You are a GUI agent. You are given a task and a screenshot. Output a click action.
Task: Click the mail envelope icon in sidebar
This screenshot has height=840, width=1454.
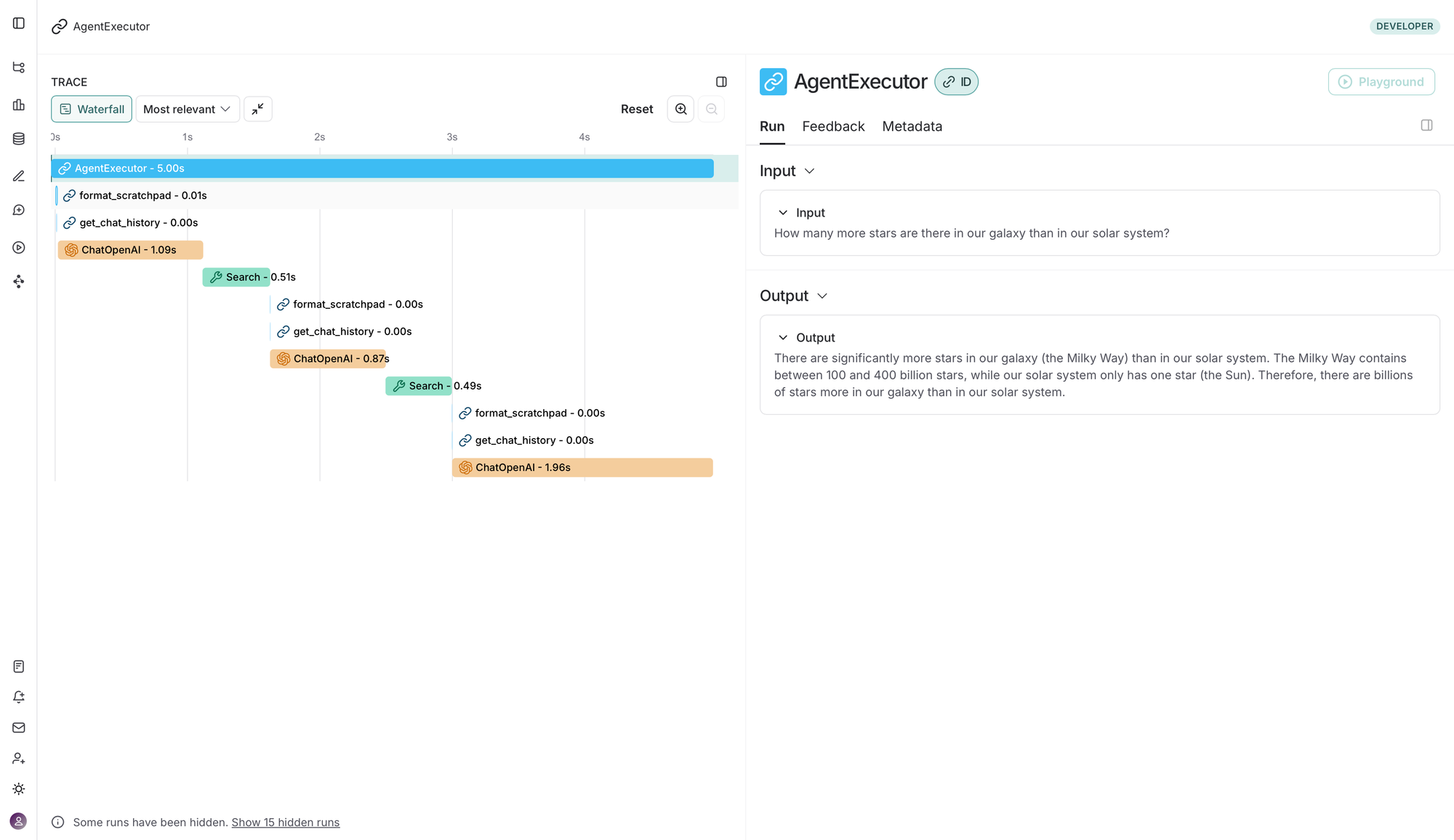(x=19, y=727)
